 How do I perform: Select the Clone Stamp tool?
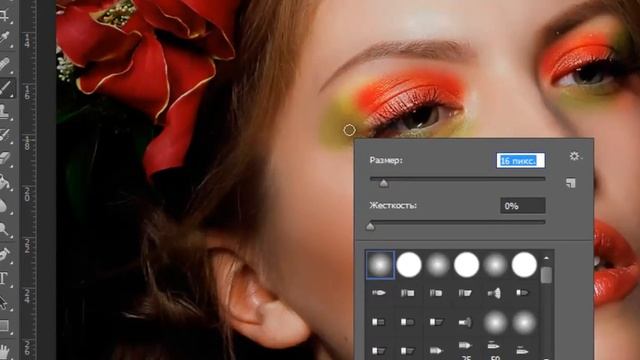coord(4,111)
